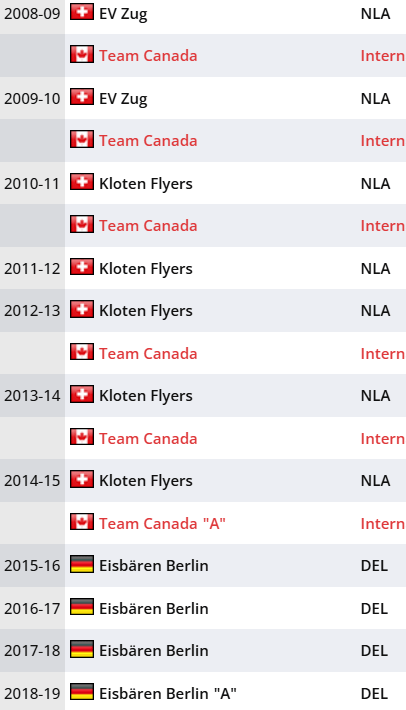Open Team Canada link under 2009-10
Image resolution: width=406 pixels, height=710 pixels.
(148, 141)
